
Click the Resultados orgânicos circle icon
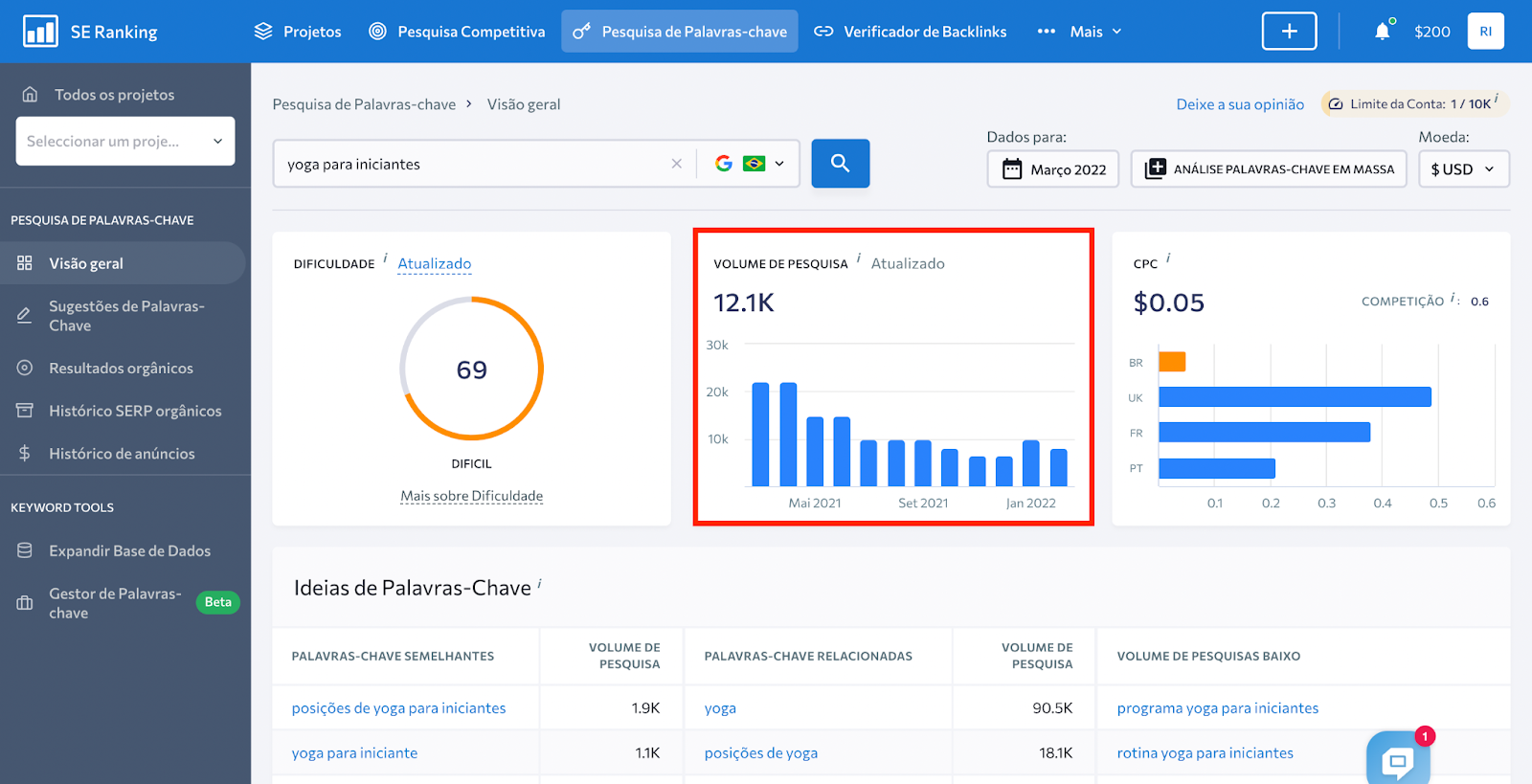(x=25, y=368)
